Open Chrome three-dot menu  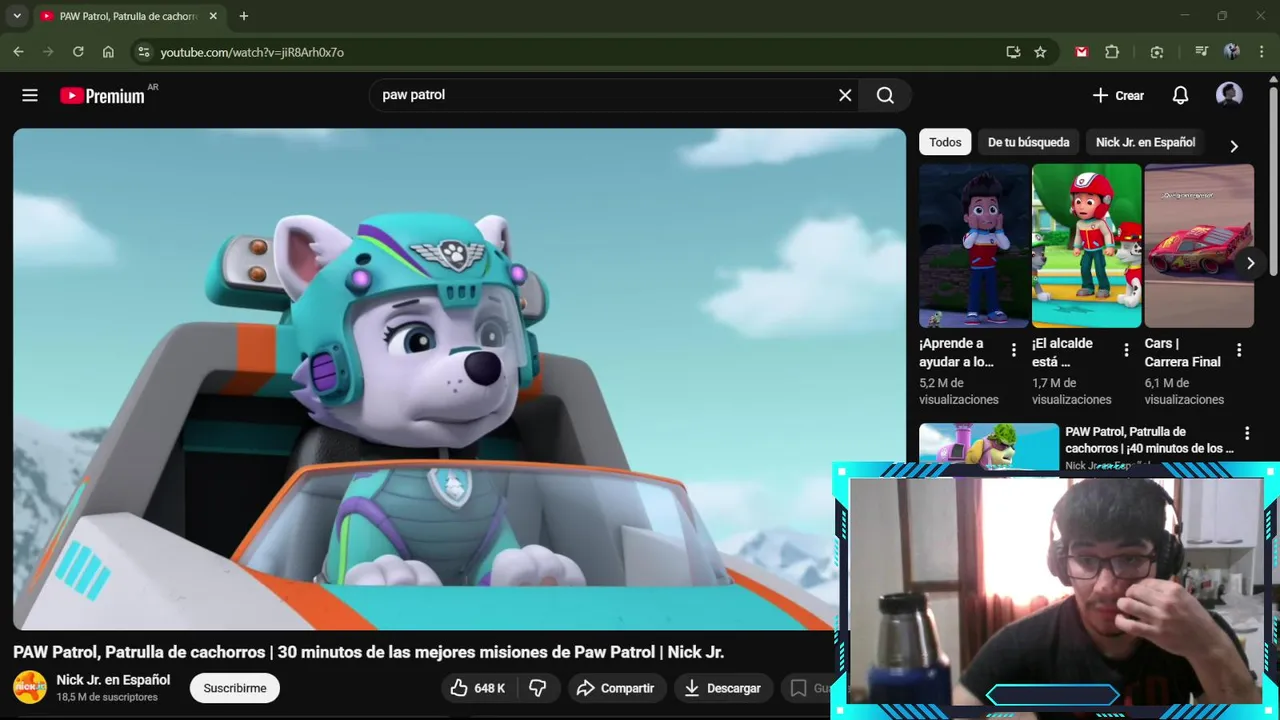click(1261, 52)
